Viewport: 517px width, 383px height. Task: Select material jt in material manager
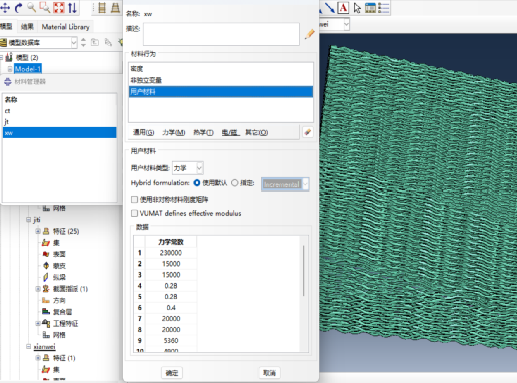click(x=60, y=122)
